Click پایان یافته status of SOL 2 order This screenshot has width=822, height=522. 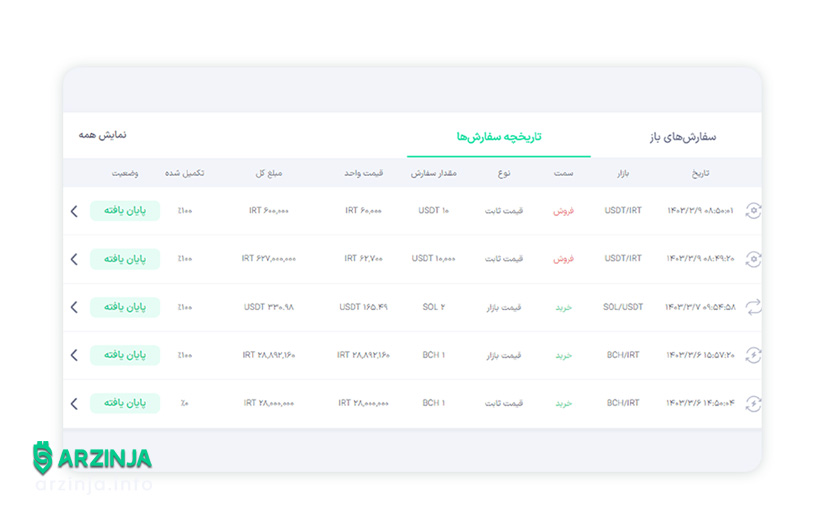point(125,307)
